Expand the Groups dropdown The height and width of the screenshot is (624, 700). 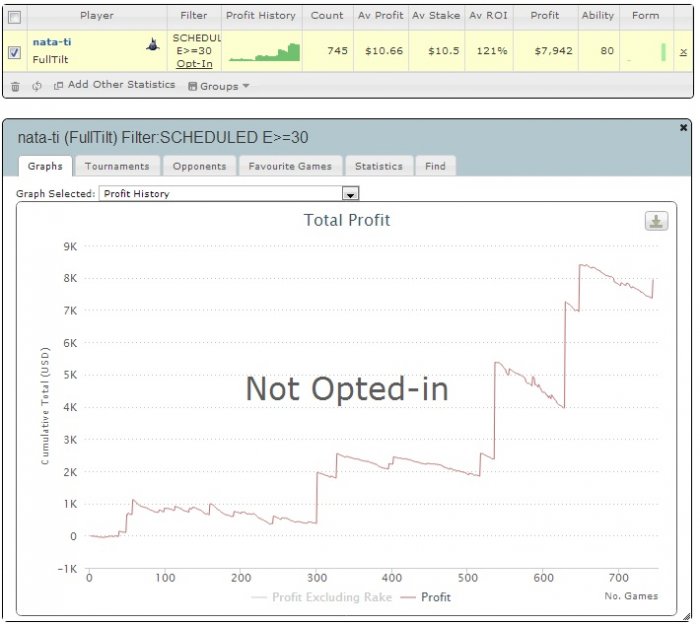(x=218, y=86)
